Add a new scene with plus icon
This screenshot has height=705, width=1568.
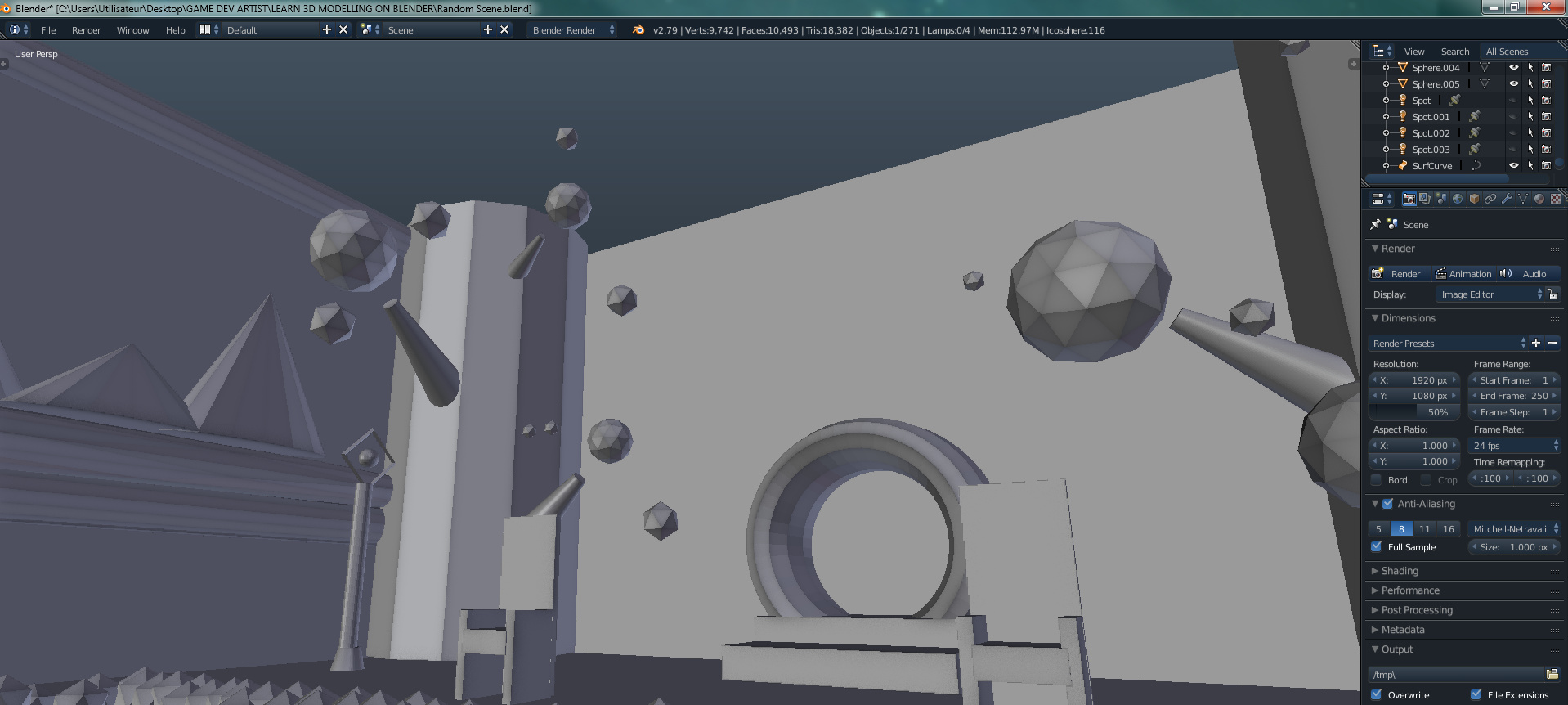488,29
